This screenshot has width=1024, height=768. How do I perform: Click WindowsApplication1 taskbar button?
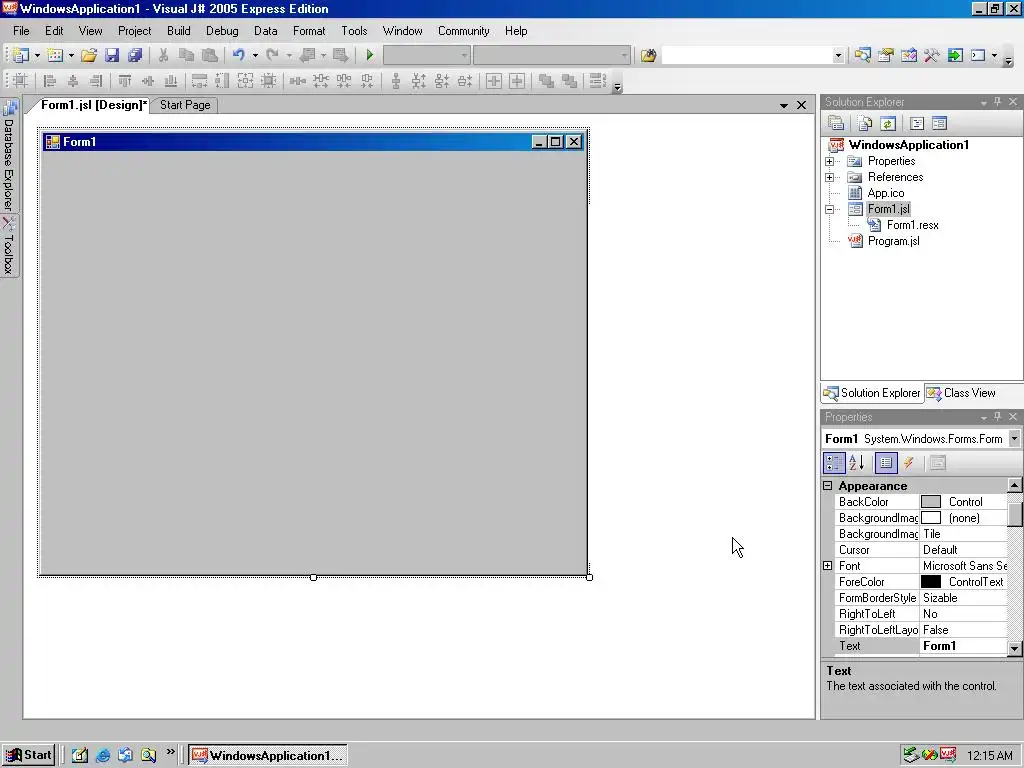pos(268,756)
